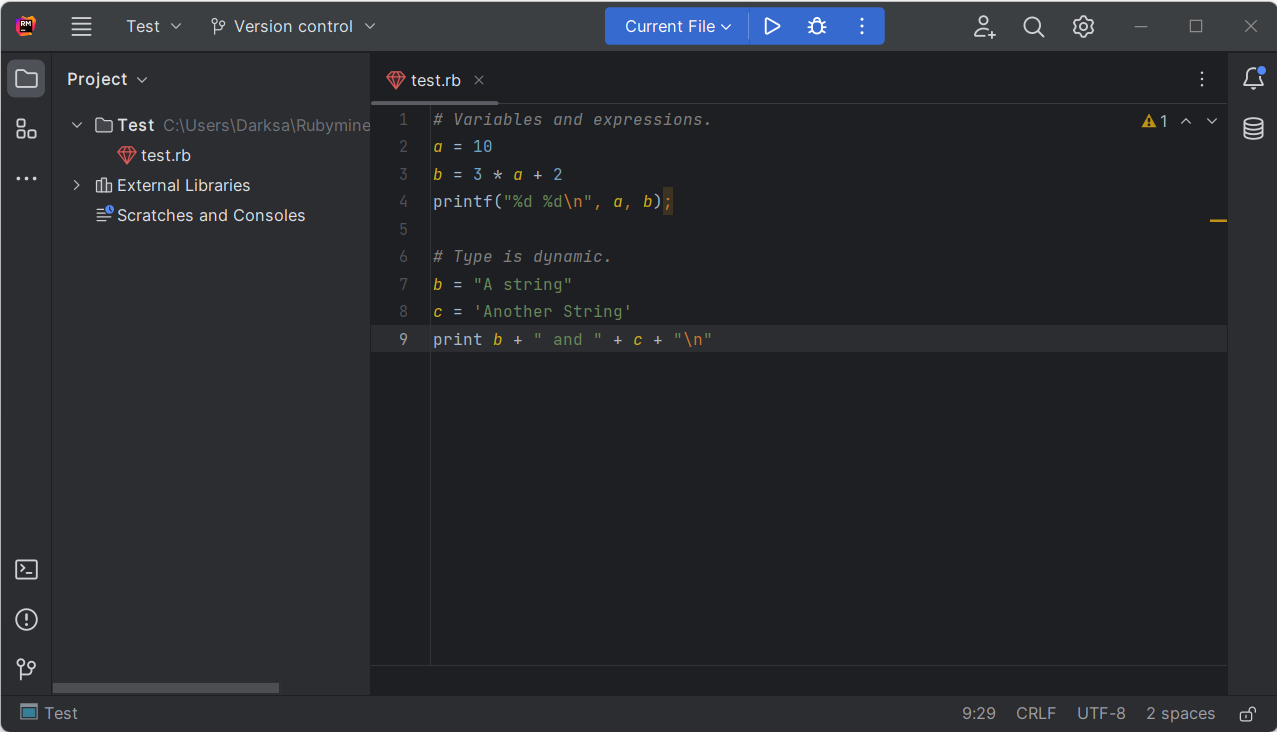Open the Version control dropdown
Viewport: 1277px width, 732px height.
[x=293, y=27]
